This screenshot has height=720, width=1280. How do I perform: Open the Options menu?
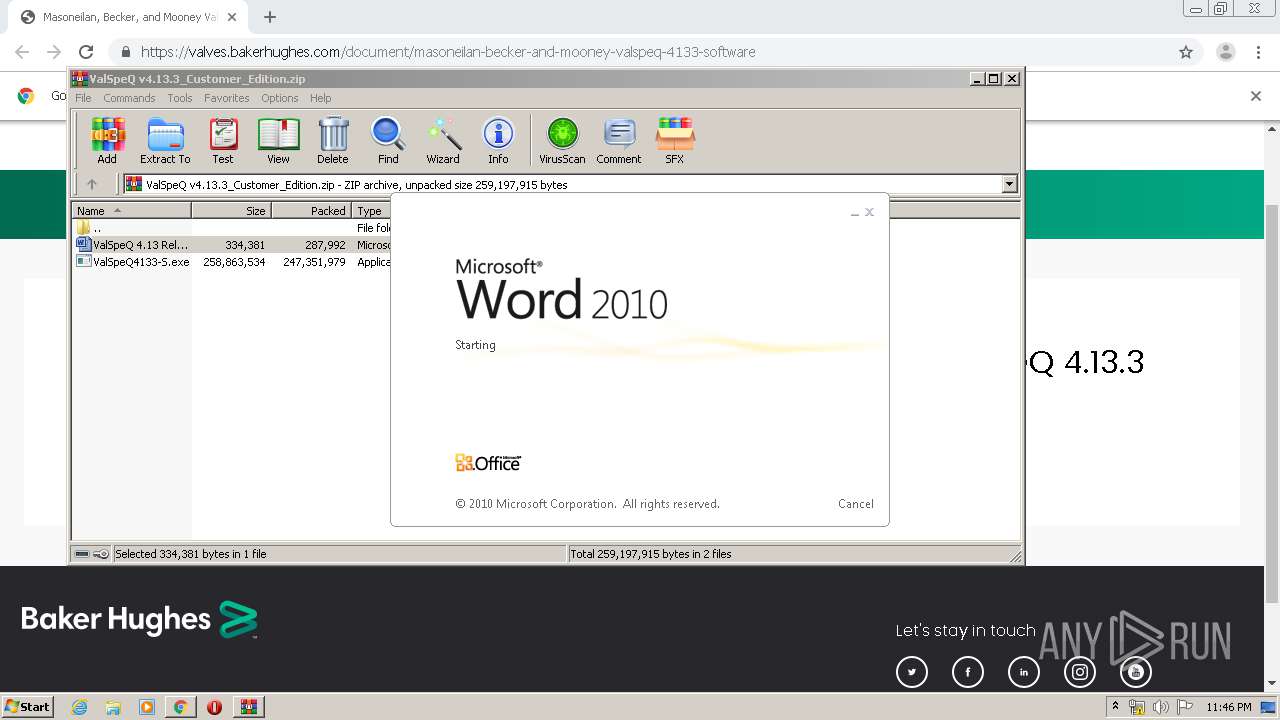[x=280, y=98]
